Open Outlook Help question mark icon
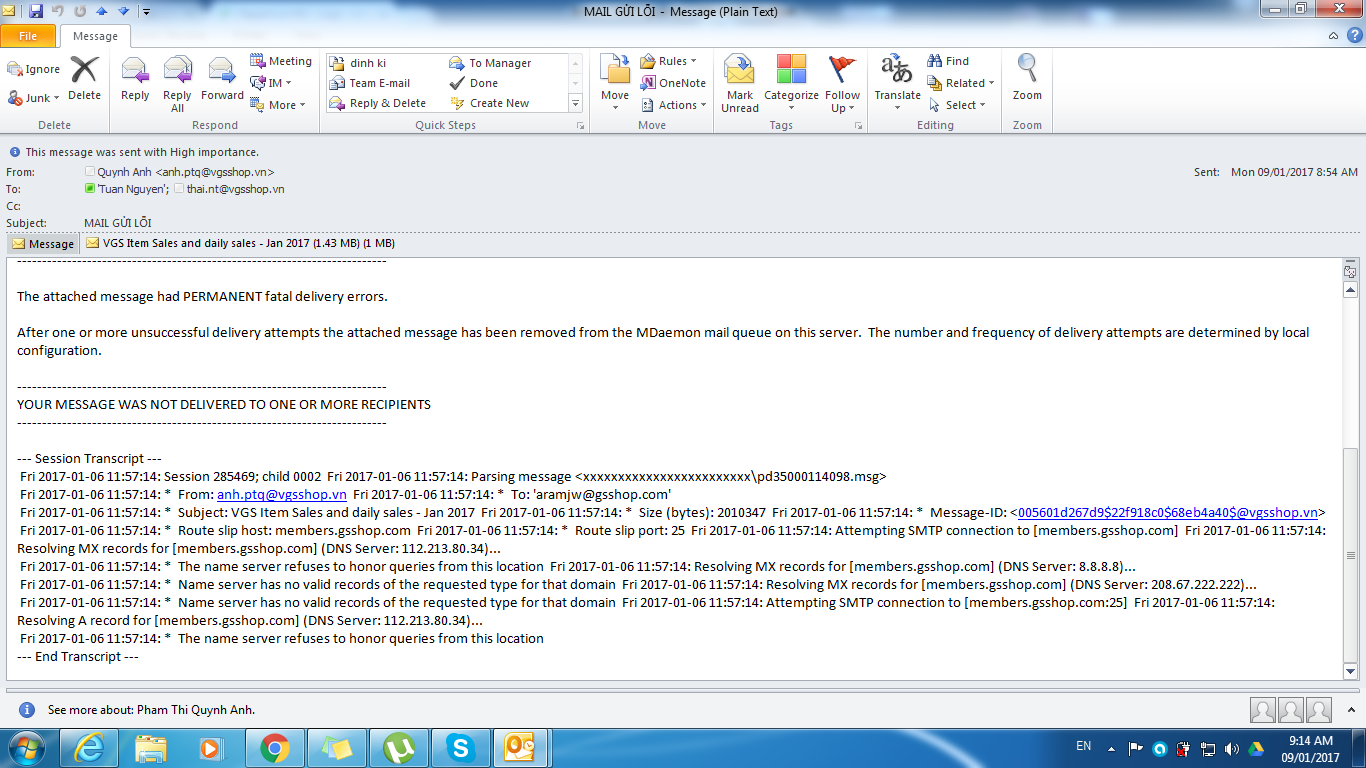Screen dimensions: 1366x768 coord(1353,36)
